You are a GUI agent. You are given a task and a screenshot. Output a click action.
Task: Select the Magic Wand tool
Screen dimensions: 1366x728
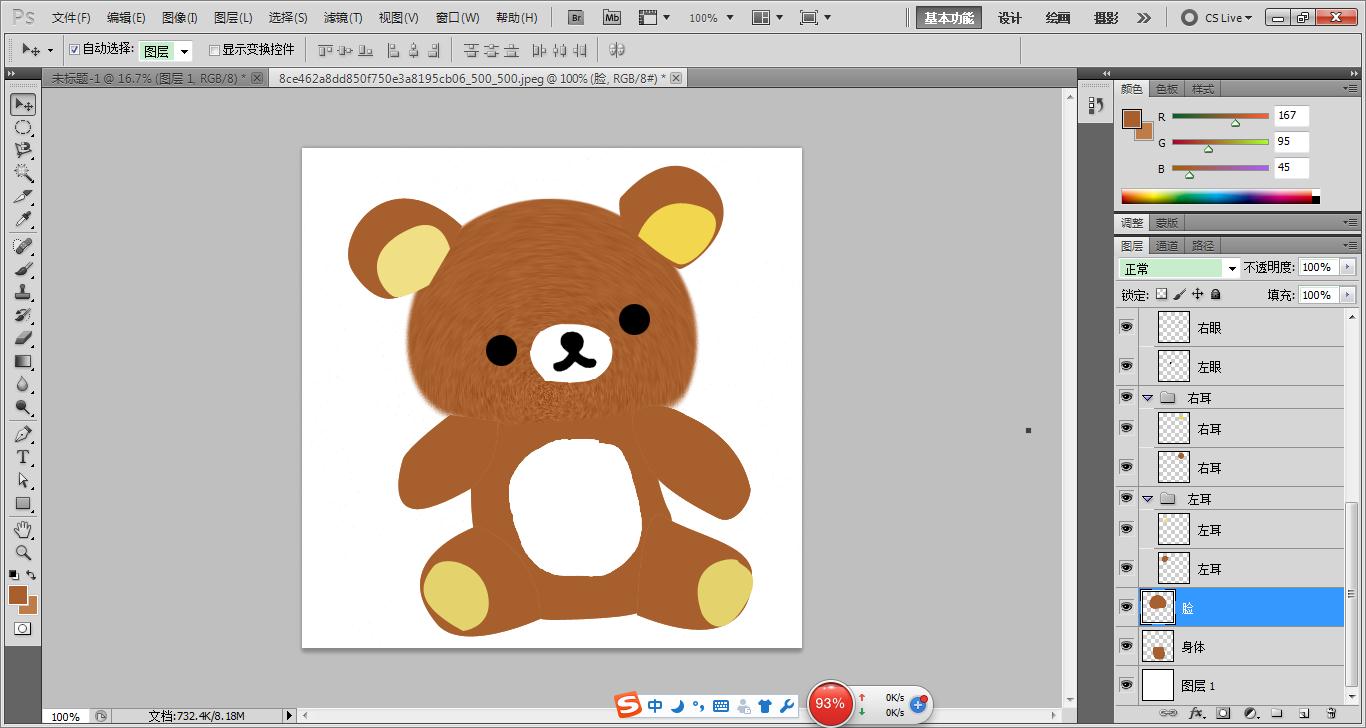point(23,173)
